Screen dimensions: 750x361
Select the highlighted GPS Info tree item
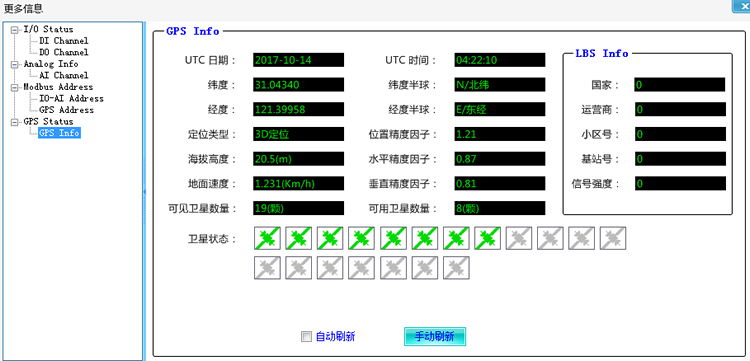pyautogui.click(x=59, y=133)
